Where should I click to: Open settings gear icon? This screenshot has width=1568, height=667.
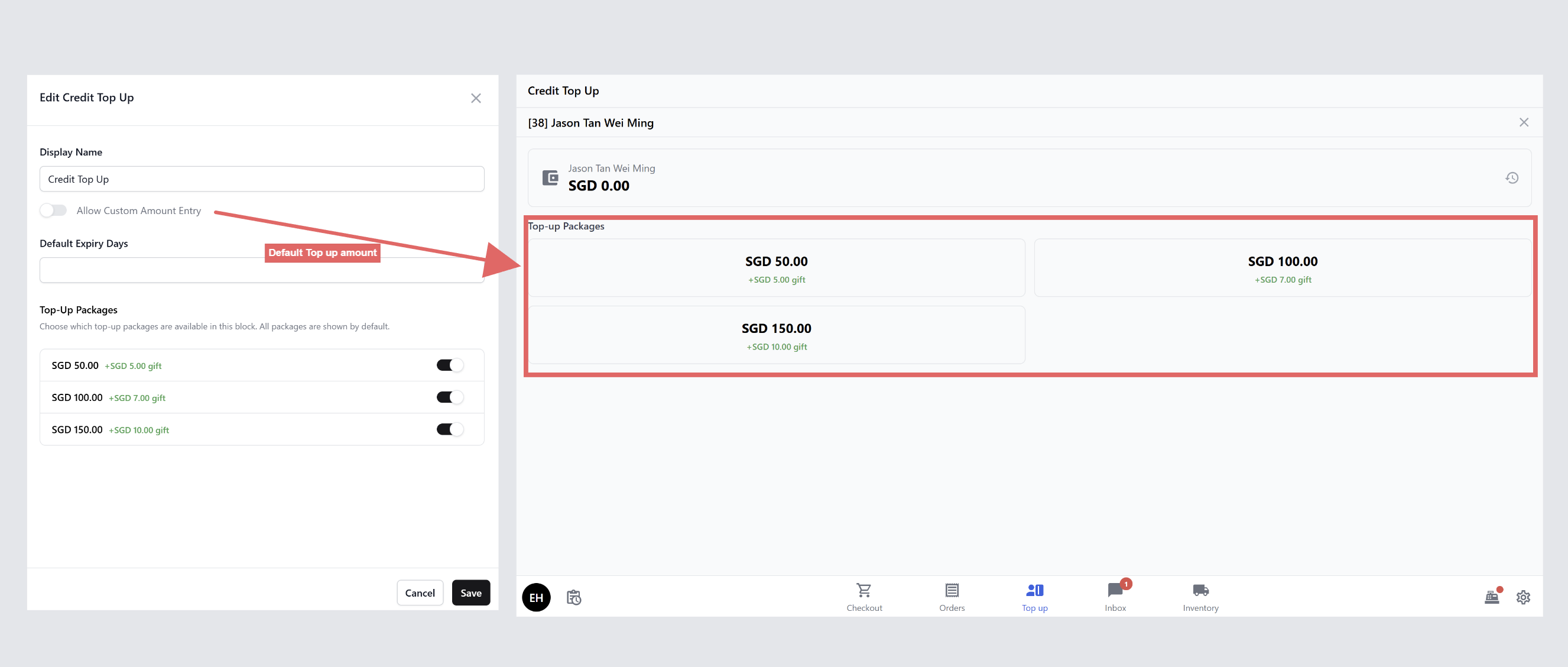(1522, 597)
